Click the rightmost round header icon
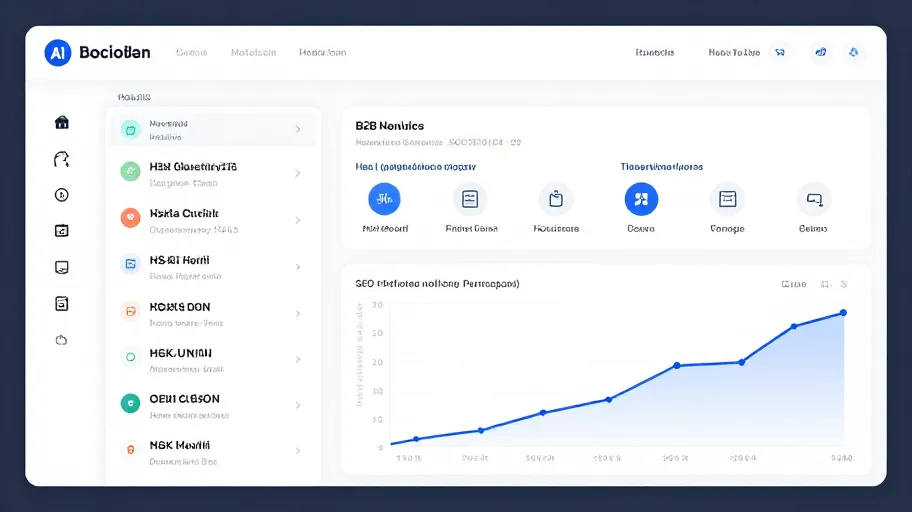Viewport: 912px width, 512px height. click(x=854, y=52)
